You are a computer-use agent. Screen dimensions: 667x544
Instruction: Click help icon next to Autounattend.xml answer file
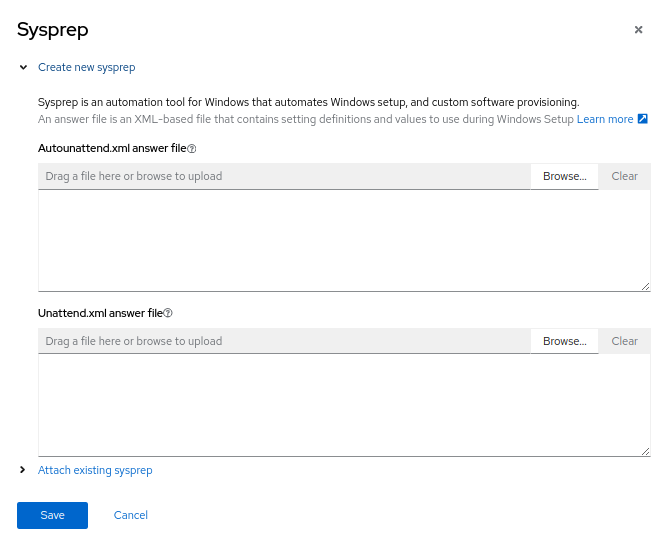[192, 149]
